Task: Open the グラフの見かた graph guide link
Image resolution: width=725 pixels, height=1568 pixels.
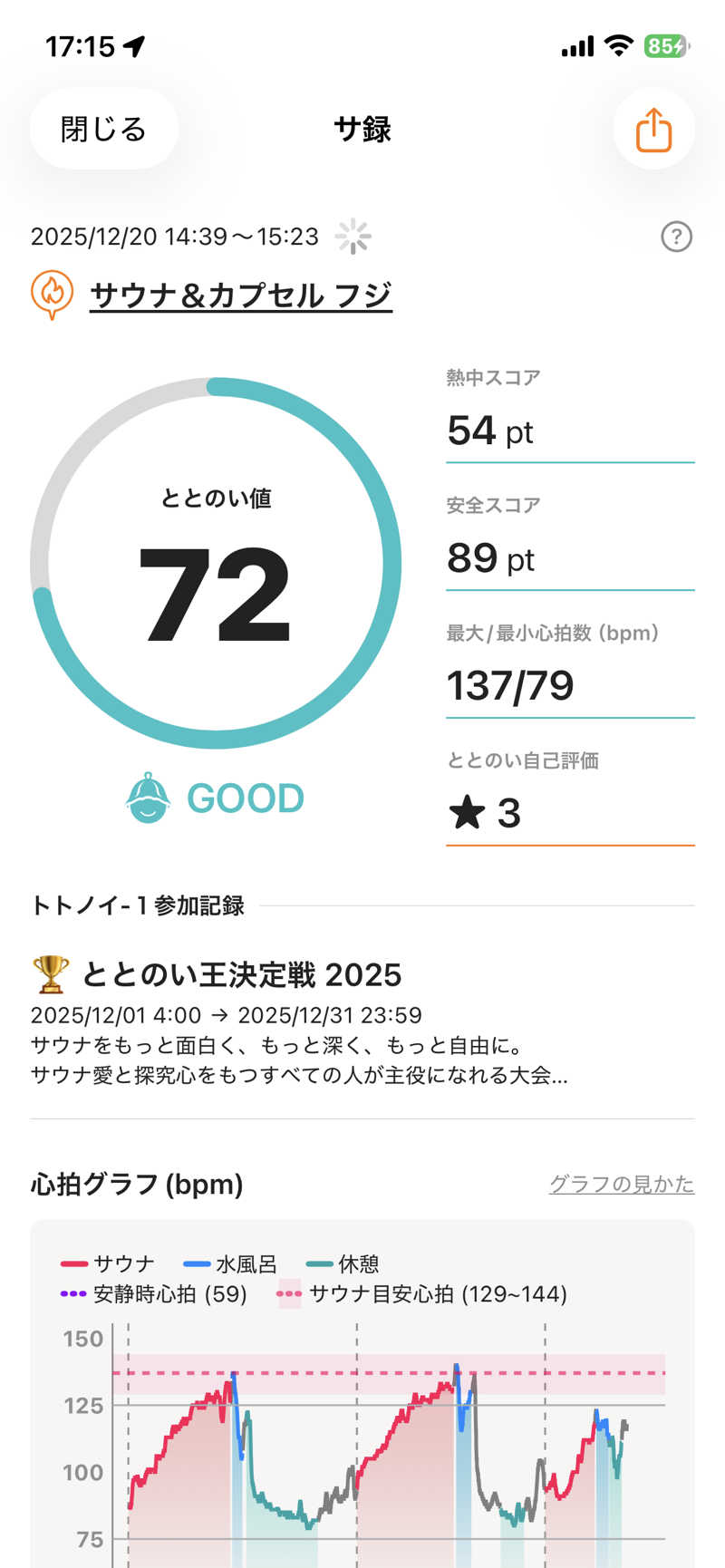Action: pyautogui.click(x=622, y=1184)
